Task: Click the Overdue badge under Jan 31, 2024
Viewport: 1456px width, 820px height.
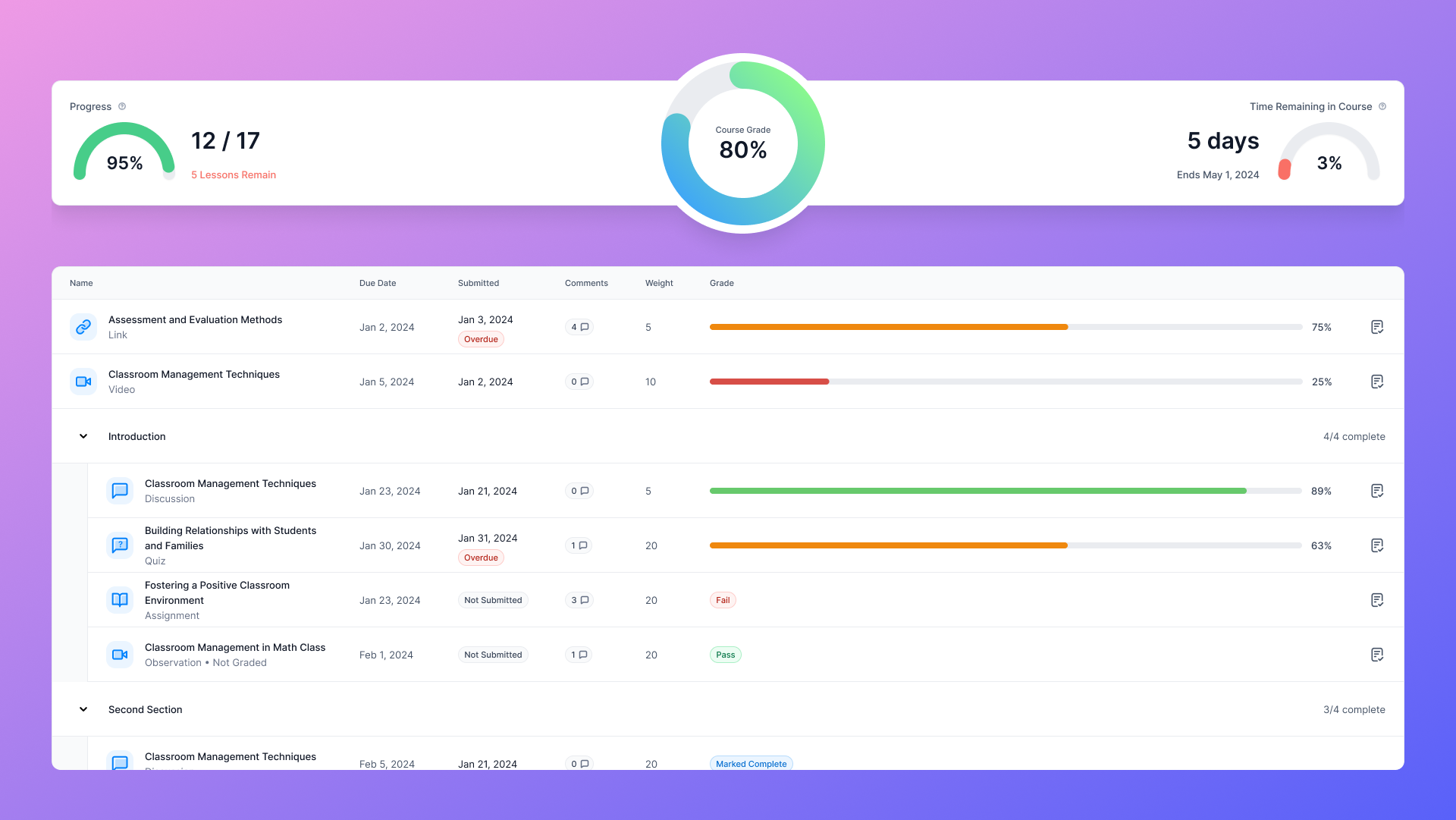Action: [x=481, y=558]
